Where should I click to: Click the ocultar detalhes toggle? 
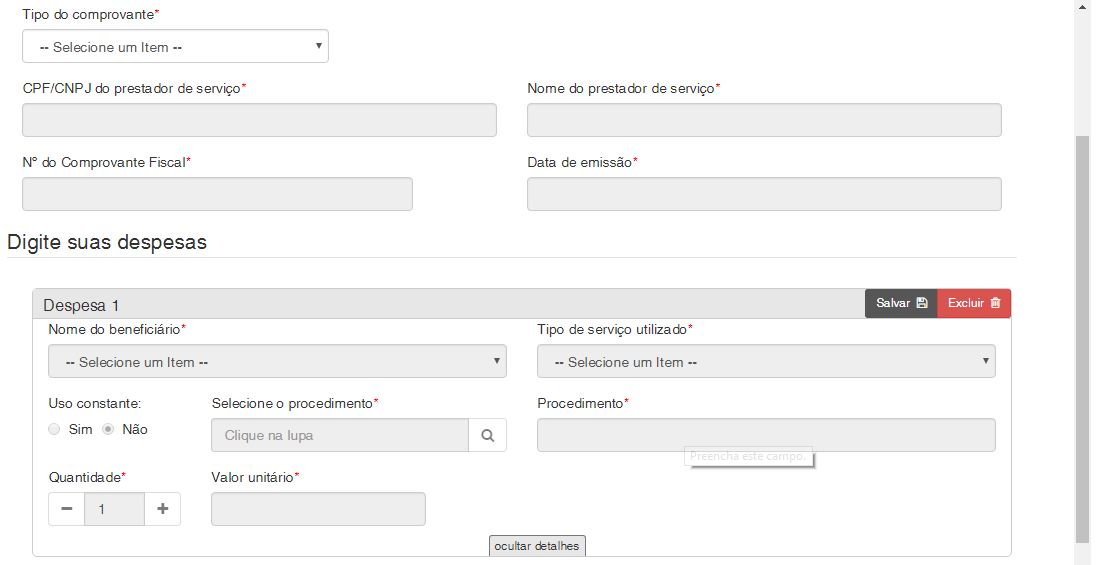(x=537, y=546)
